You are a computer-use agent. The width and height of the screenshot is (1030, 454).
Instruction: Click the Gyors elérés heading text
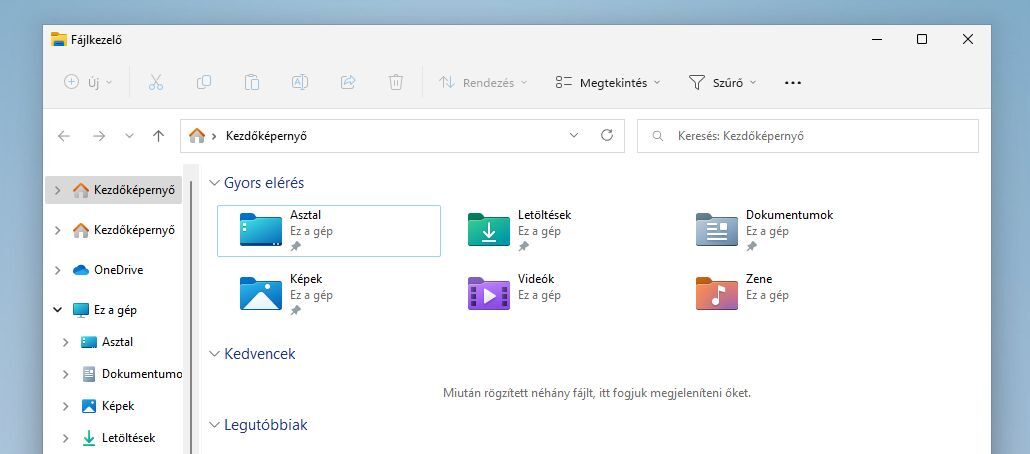click(x=264, y=183)
